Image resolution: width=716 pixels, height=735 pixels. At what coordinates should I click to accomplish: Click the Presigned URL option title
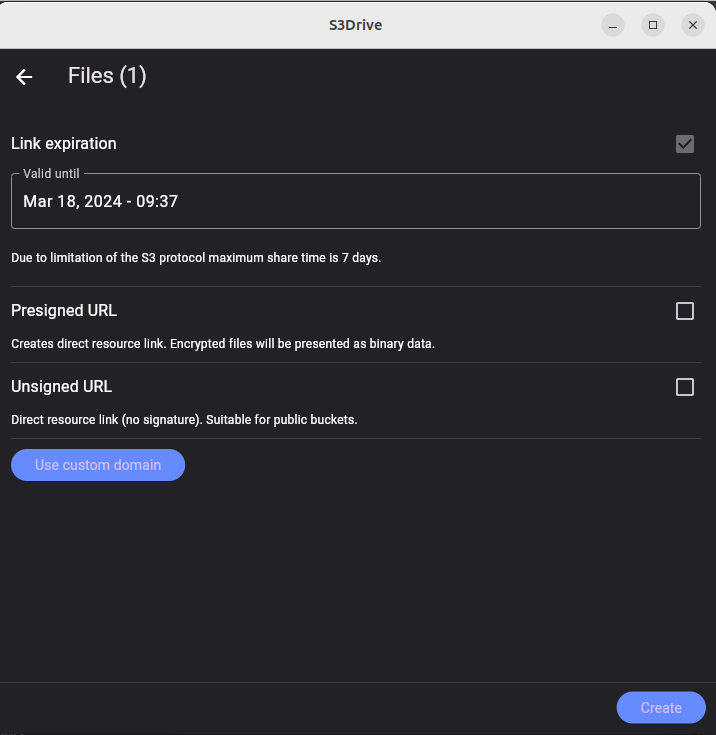(x=64, y=310)
